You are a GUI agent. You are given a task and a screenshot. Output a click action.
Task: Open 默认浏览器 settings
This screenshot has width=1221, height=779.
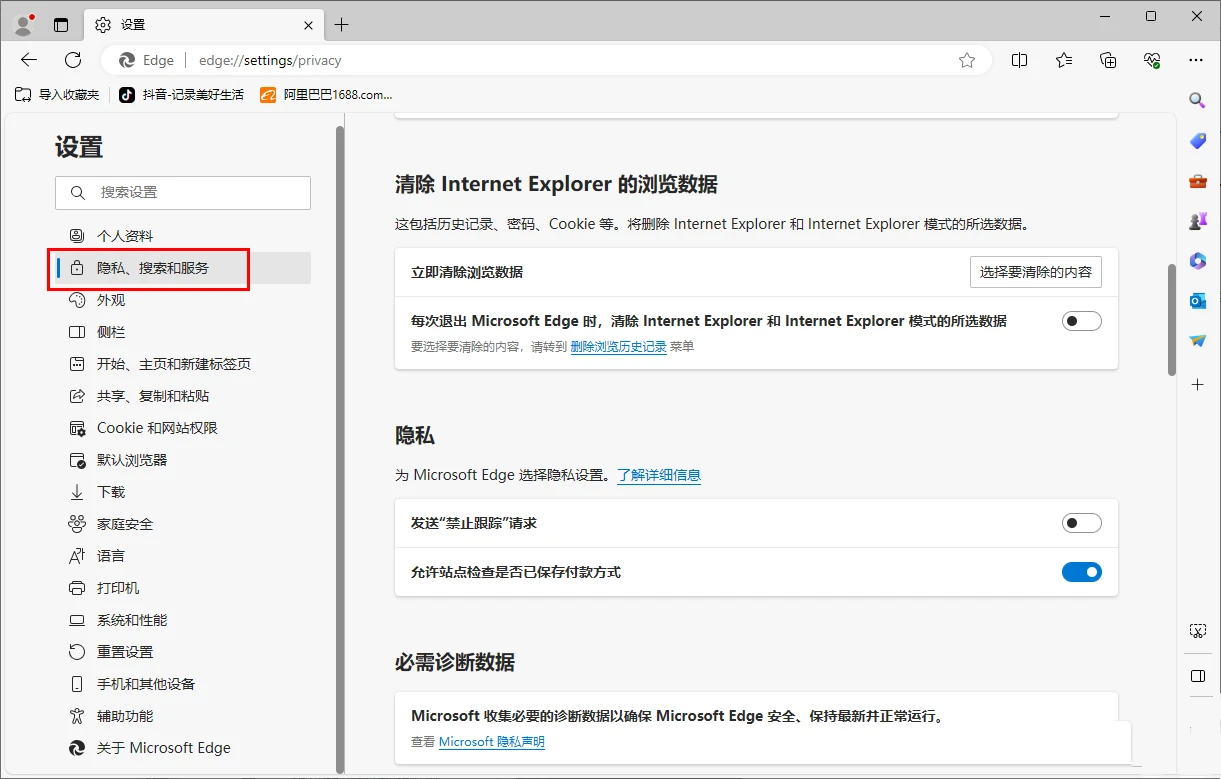click(x=183, y=460)
